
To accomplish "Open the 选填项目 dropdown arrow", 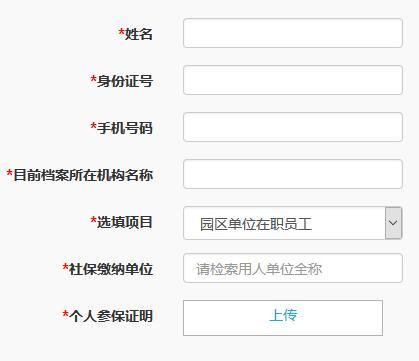I will 393,223.
